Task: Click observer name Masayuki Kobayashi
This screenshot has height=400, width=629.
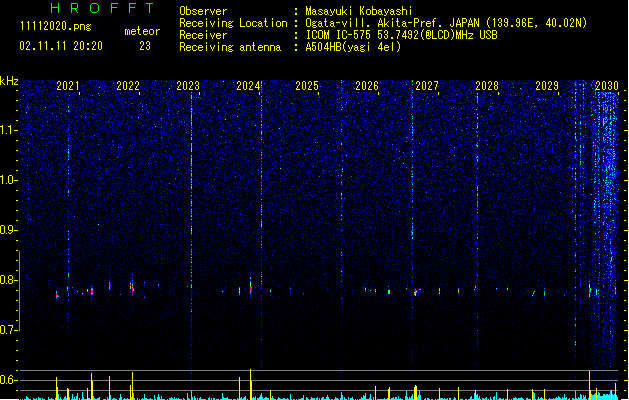Action: 359,11
